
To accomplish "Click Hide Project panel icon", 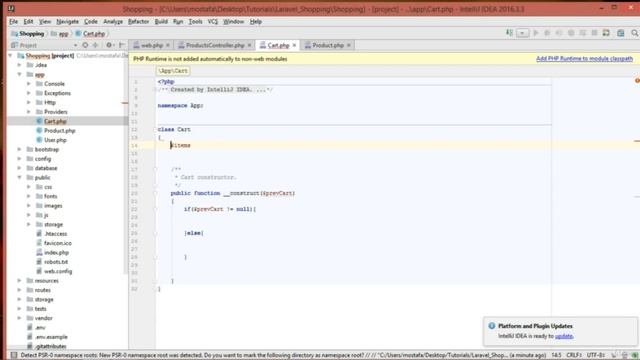I will pos(122,45).
